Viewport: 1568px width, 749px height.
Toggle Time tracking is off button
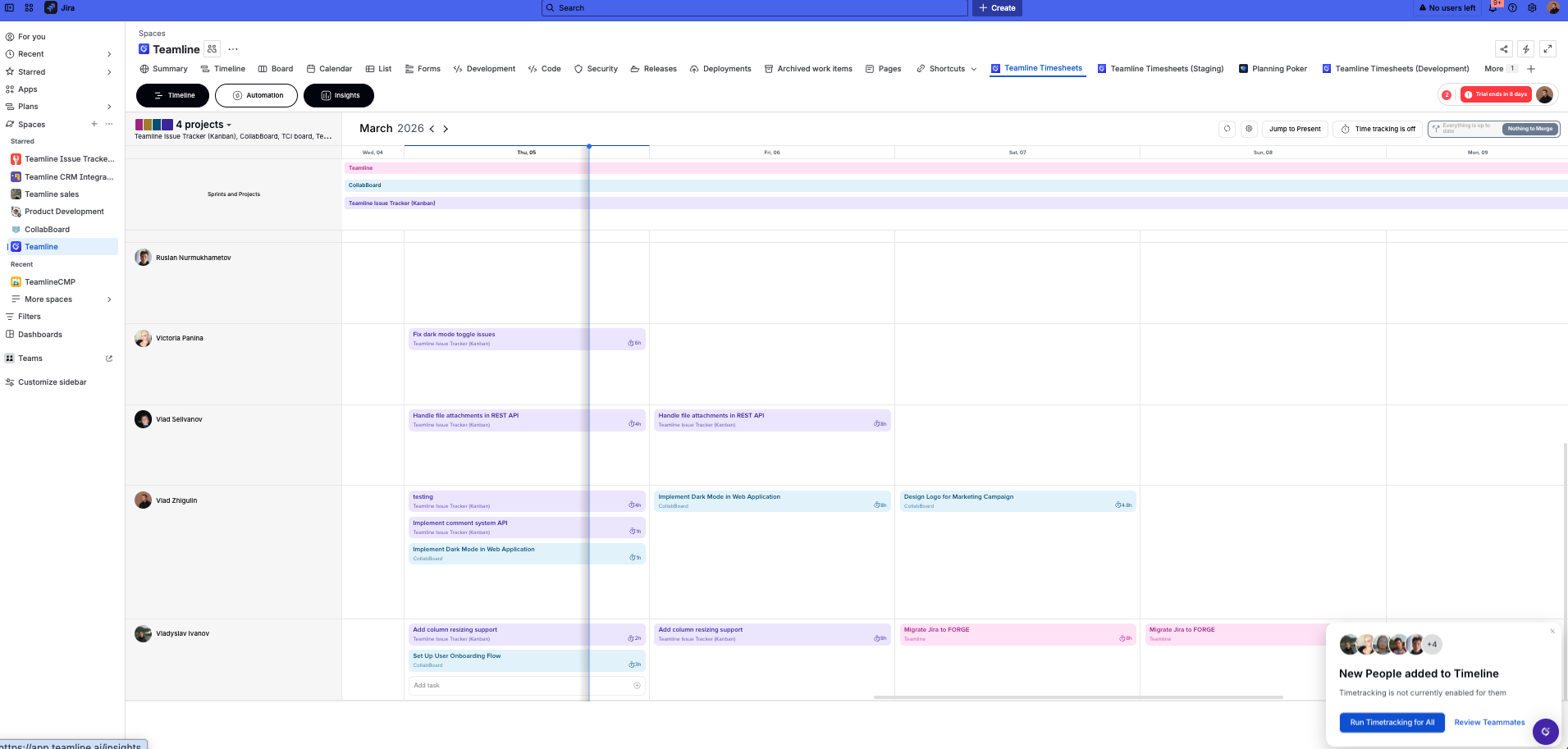(x=1378, y=129)
